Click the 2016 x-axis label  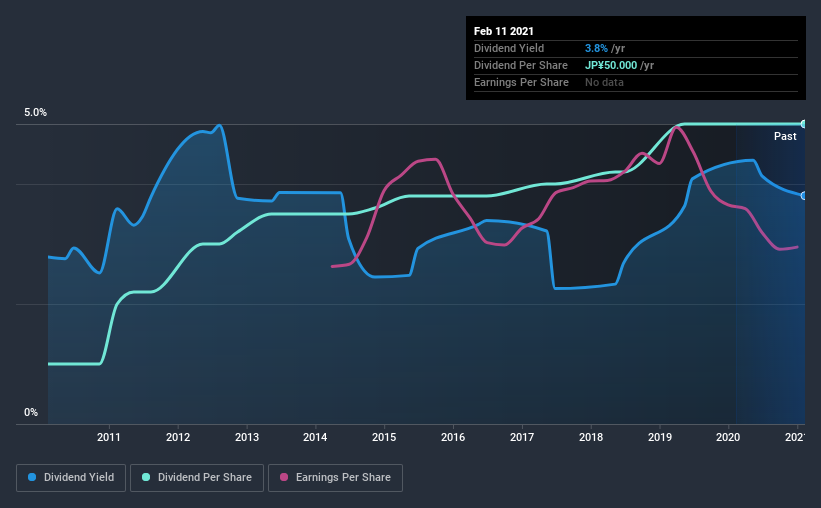[453, 437]
